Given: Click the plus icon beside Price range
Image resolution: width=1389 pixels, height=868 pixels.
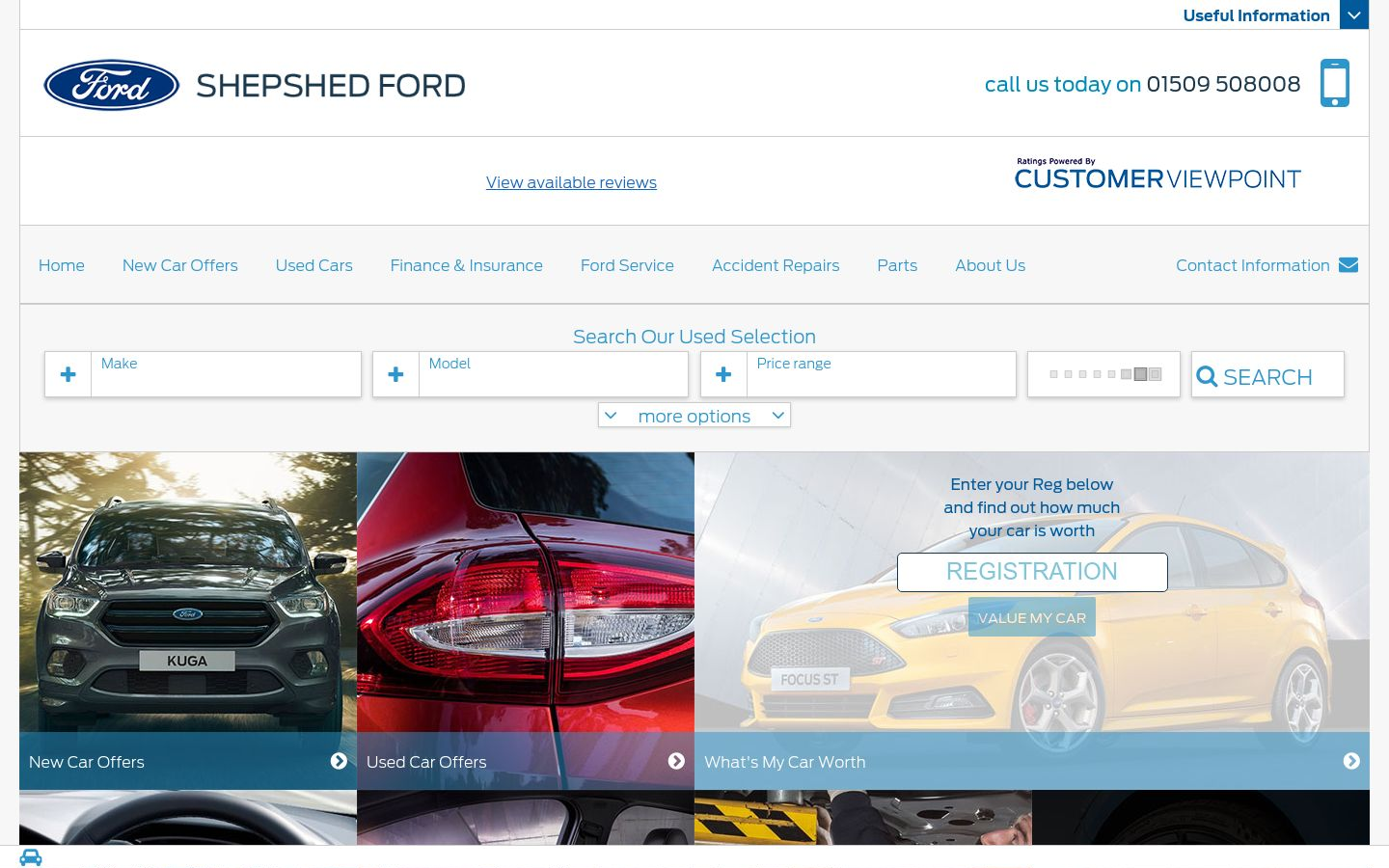Looking at the screenshot, I should [724, 374].
